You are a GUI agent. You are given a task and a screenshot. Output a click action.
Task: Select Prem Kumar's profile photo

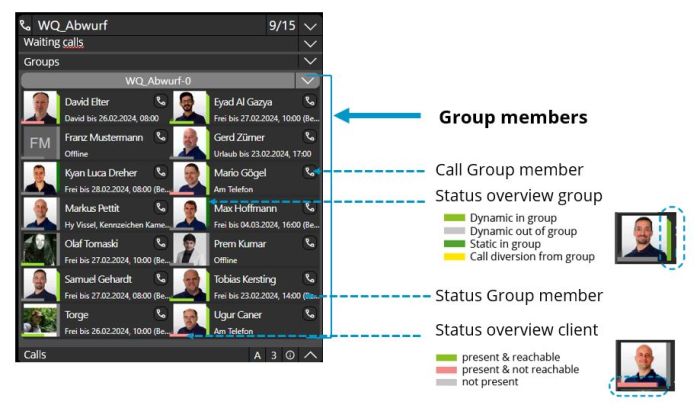click(190, 250)
